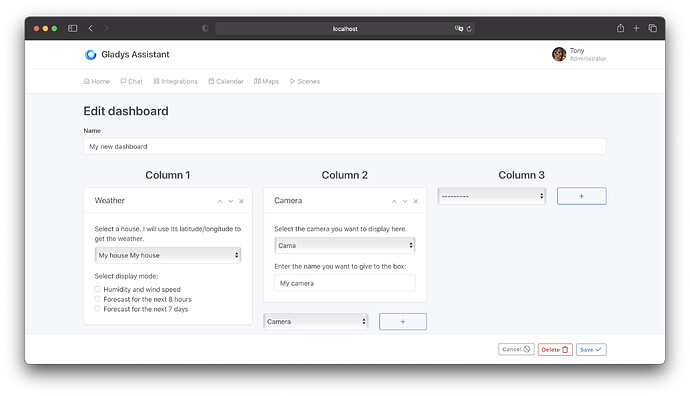Click the privacy shield icon

point(205,28)
